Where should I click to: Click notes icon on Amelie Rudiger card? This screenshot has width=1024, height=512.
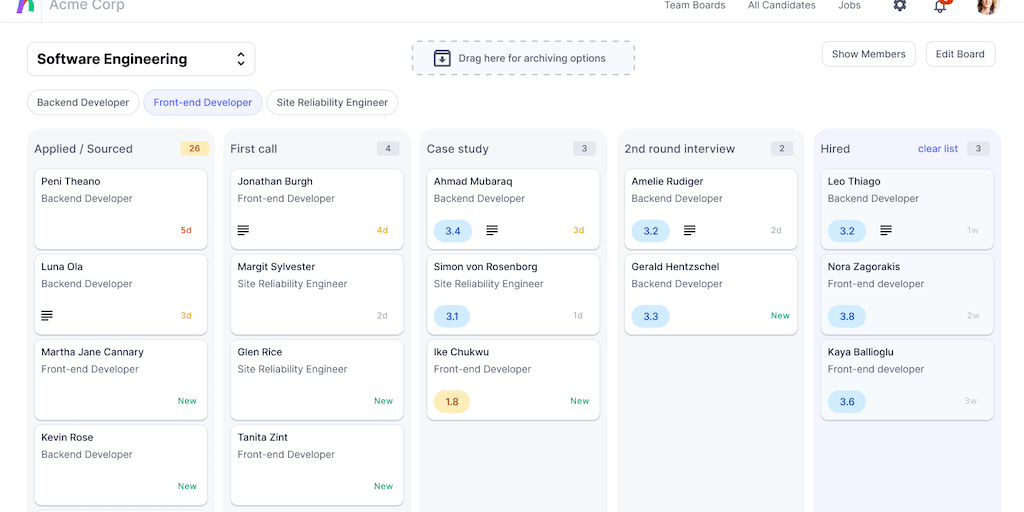pyautogui.click(x=690, y=231)
